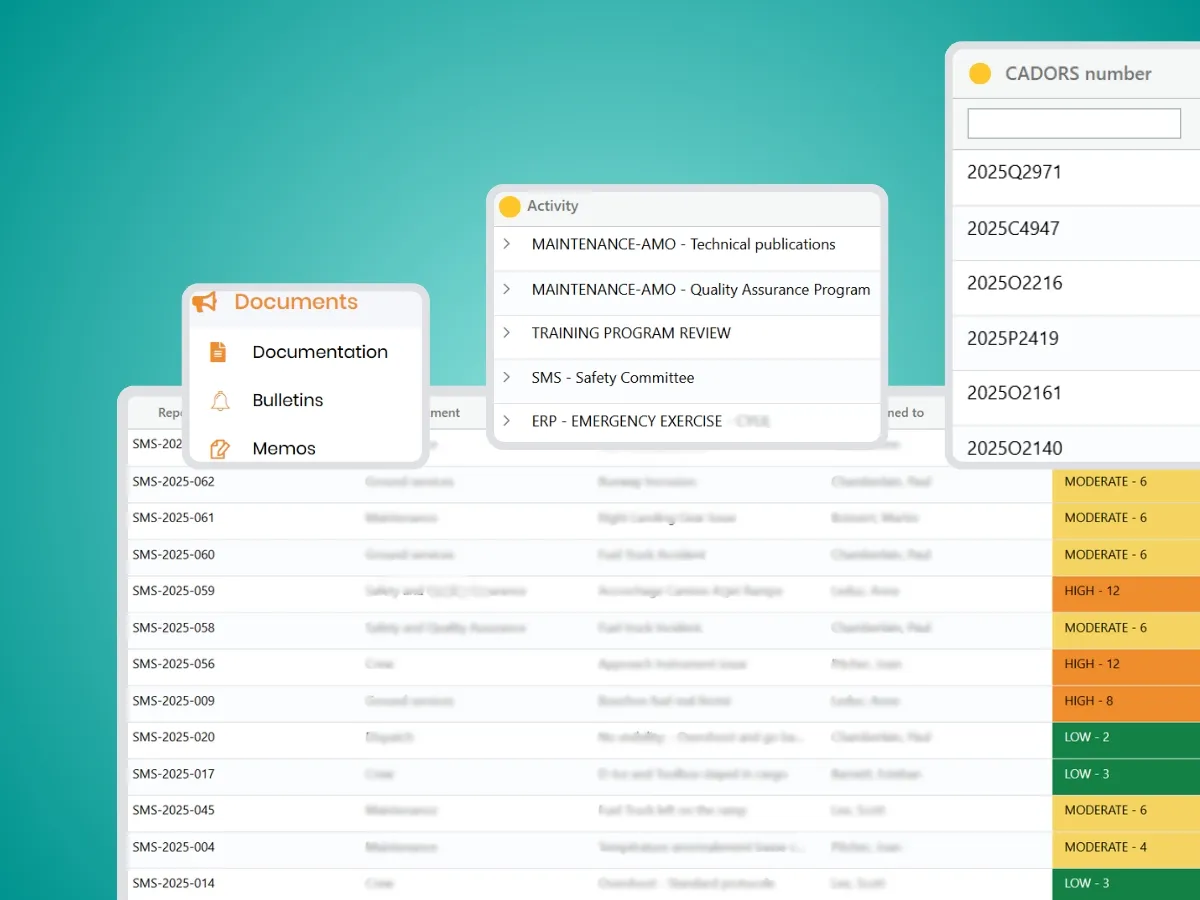Expand MAINTENANCE-AMO Technical publications row
This screenshot has width=1200, height=900.
coord(507,244)
